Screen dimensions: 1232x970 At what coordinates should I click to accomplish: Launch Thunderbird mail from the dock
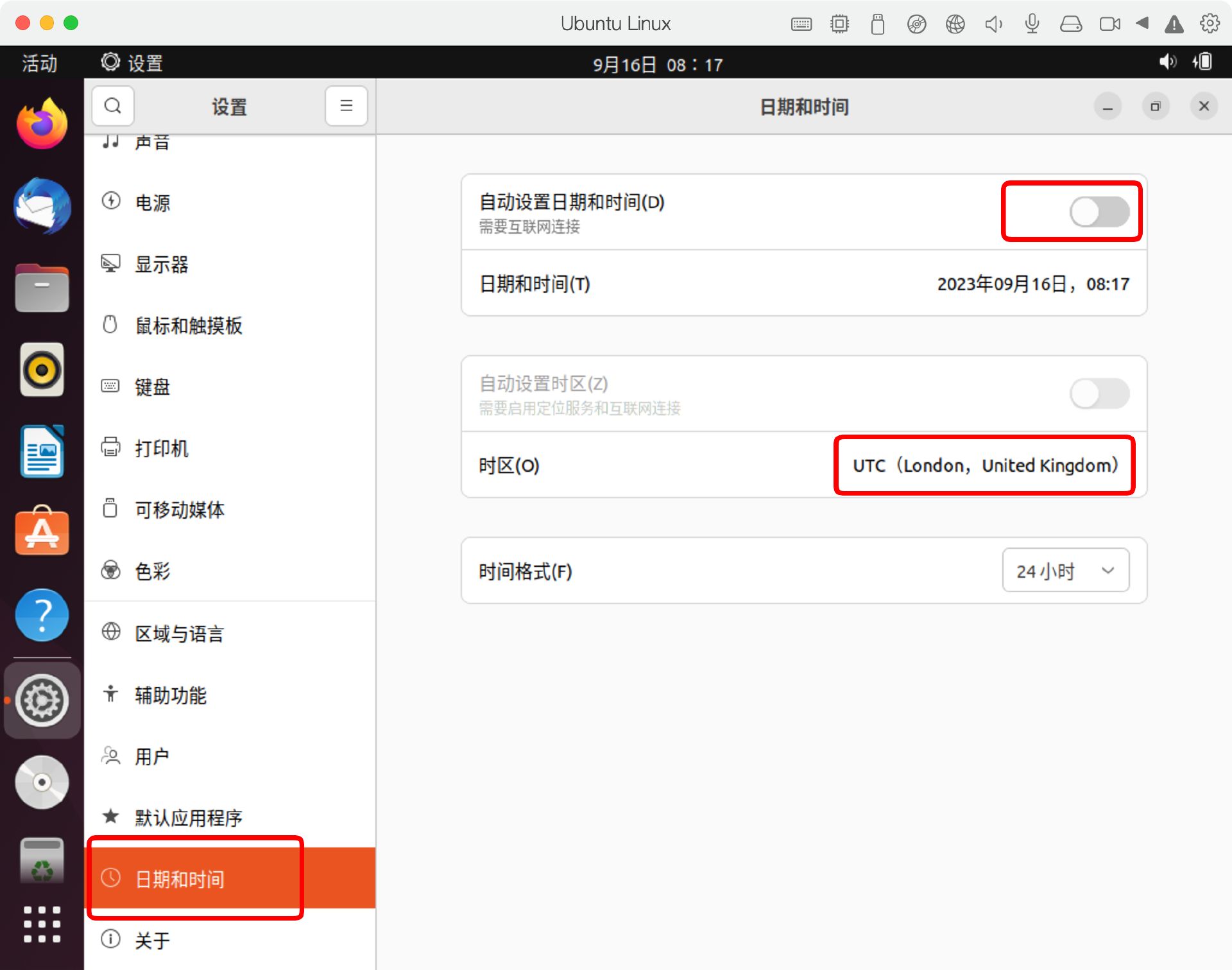pos(42,206)
